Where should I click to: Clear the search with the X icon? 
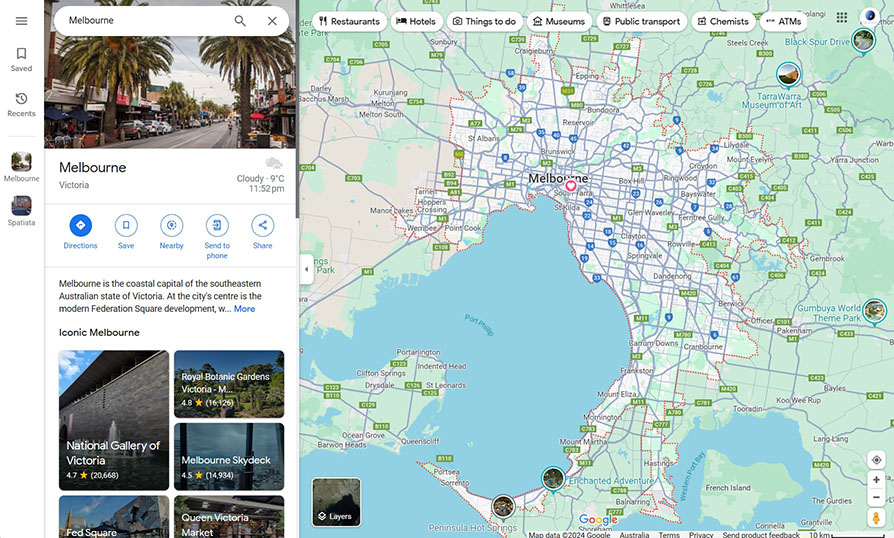point(272,21)
